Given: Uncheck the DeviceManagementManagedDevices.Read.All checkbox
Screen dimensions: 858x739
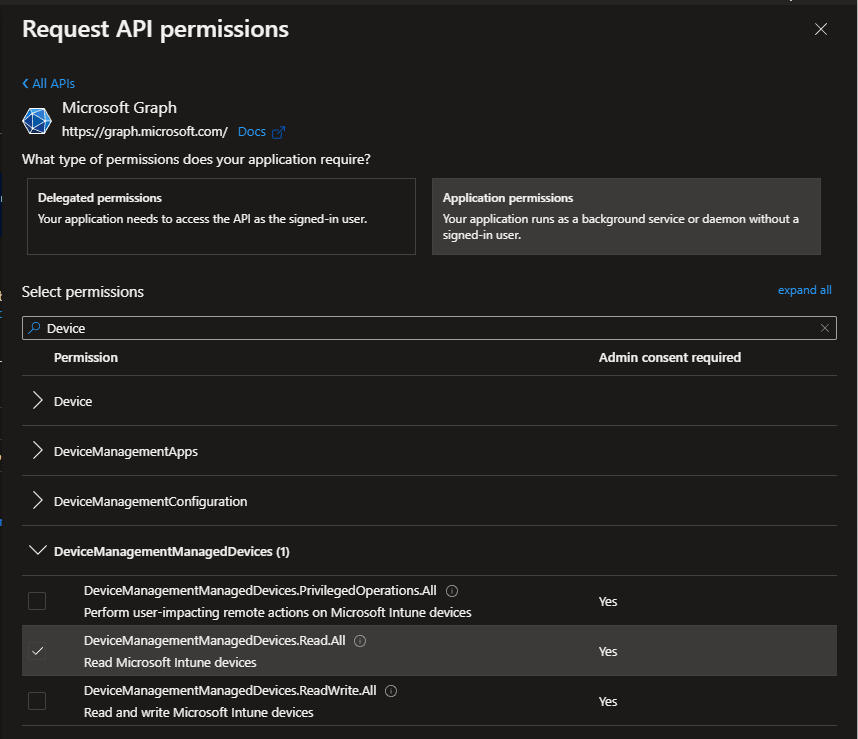Looking at the screenshot, I should pyautogui.click(x=37, y=651).
